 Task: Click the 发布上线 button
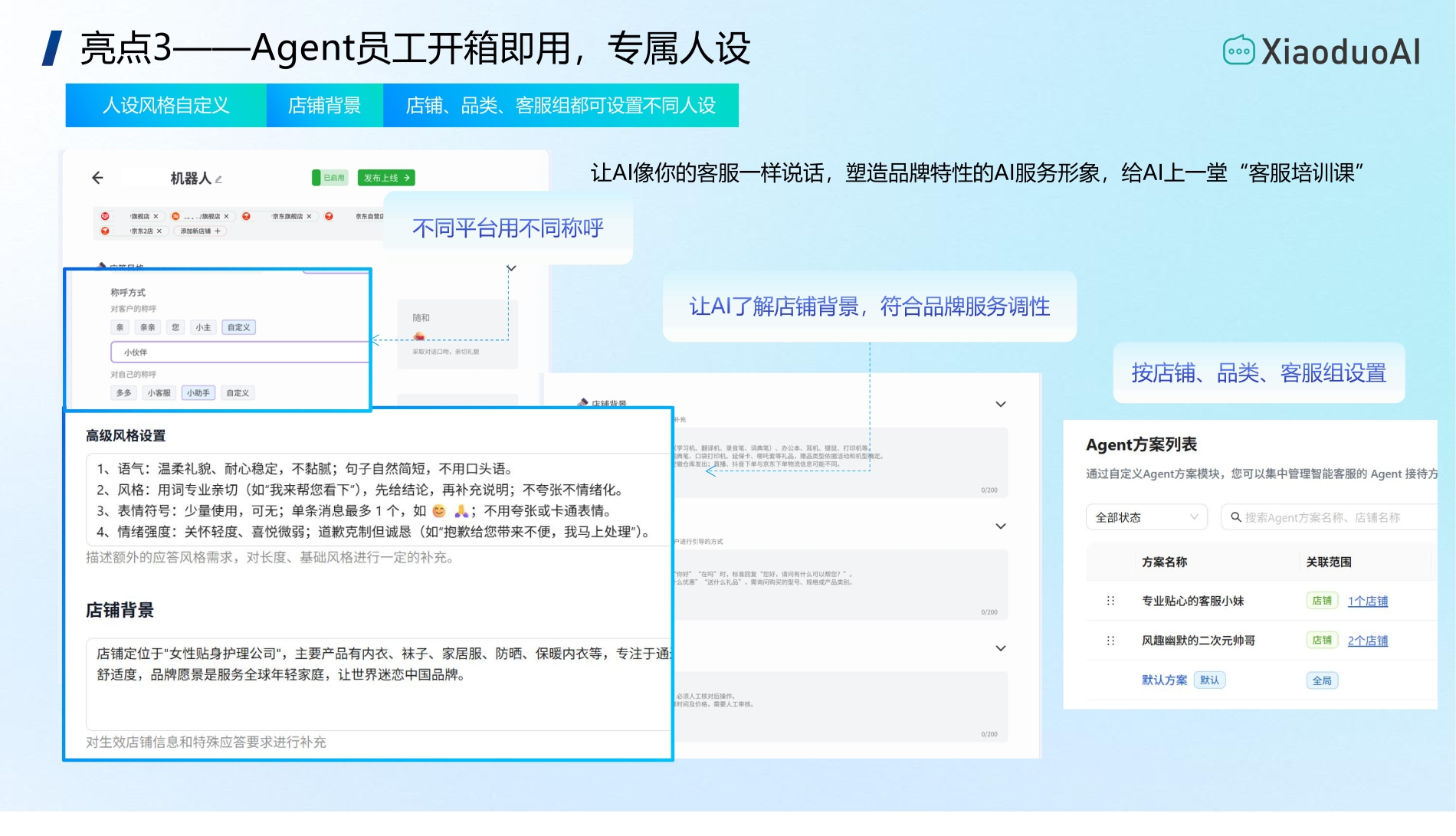pos(386,177)
